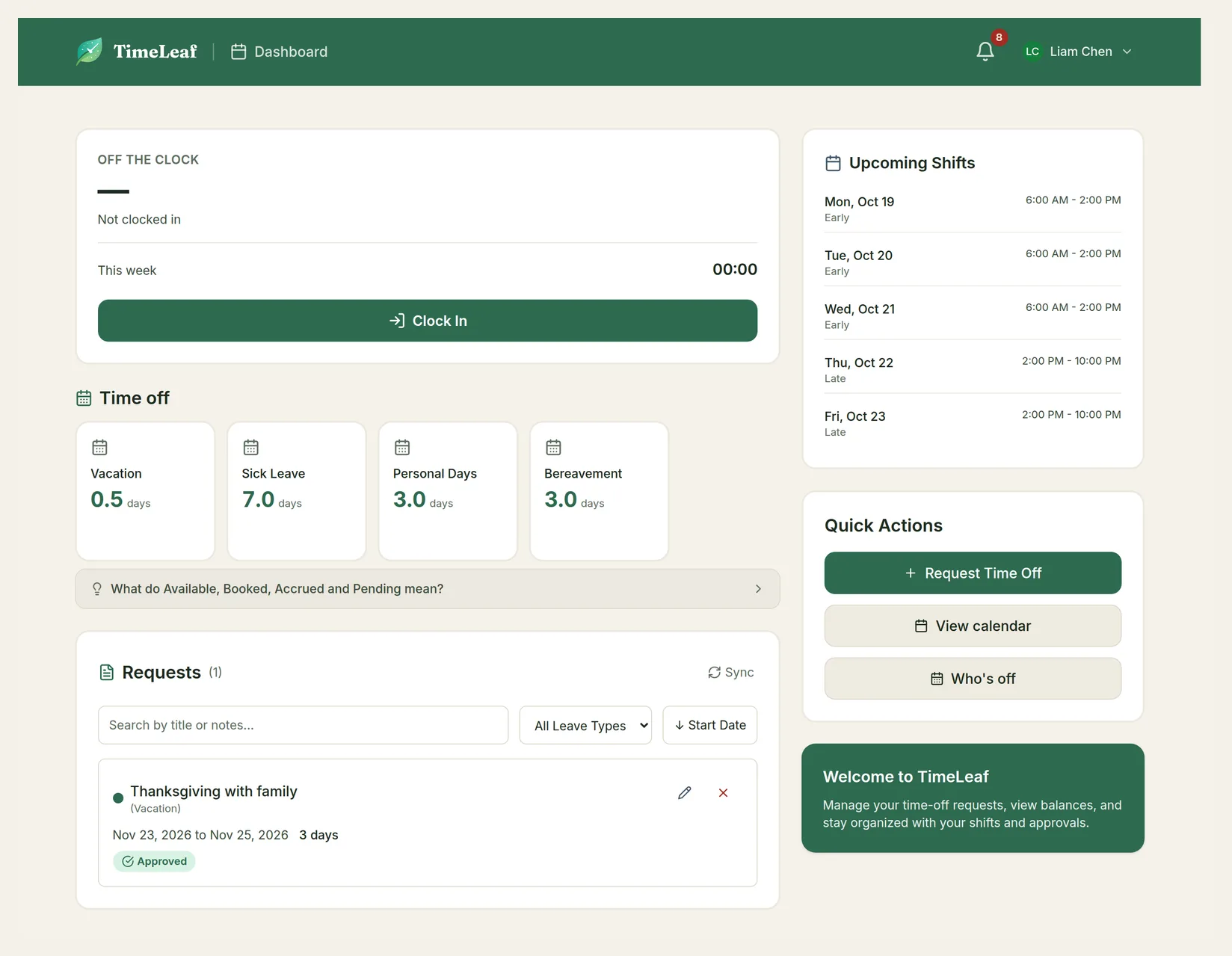This screenshot has height=956, width=1232.
Task: Open the Bereavement balance card
Action: (x=599, y=491)
